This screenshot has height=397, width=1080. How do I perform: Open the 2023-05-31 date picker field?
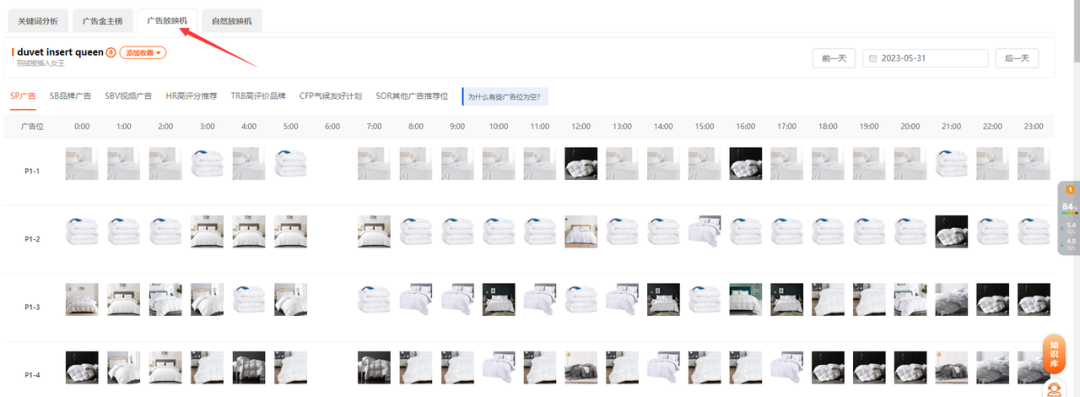tap(925, 59)
